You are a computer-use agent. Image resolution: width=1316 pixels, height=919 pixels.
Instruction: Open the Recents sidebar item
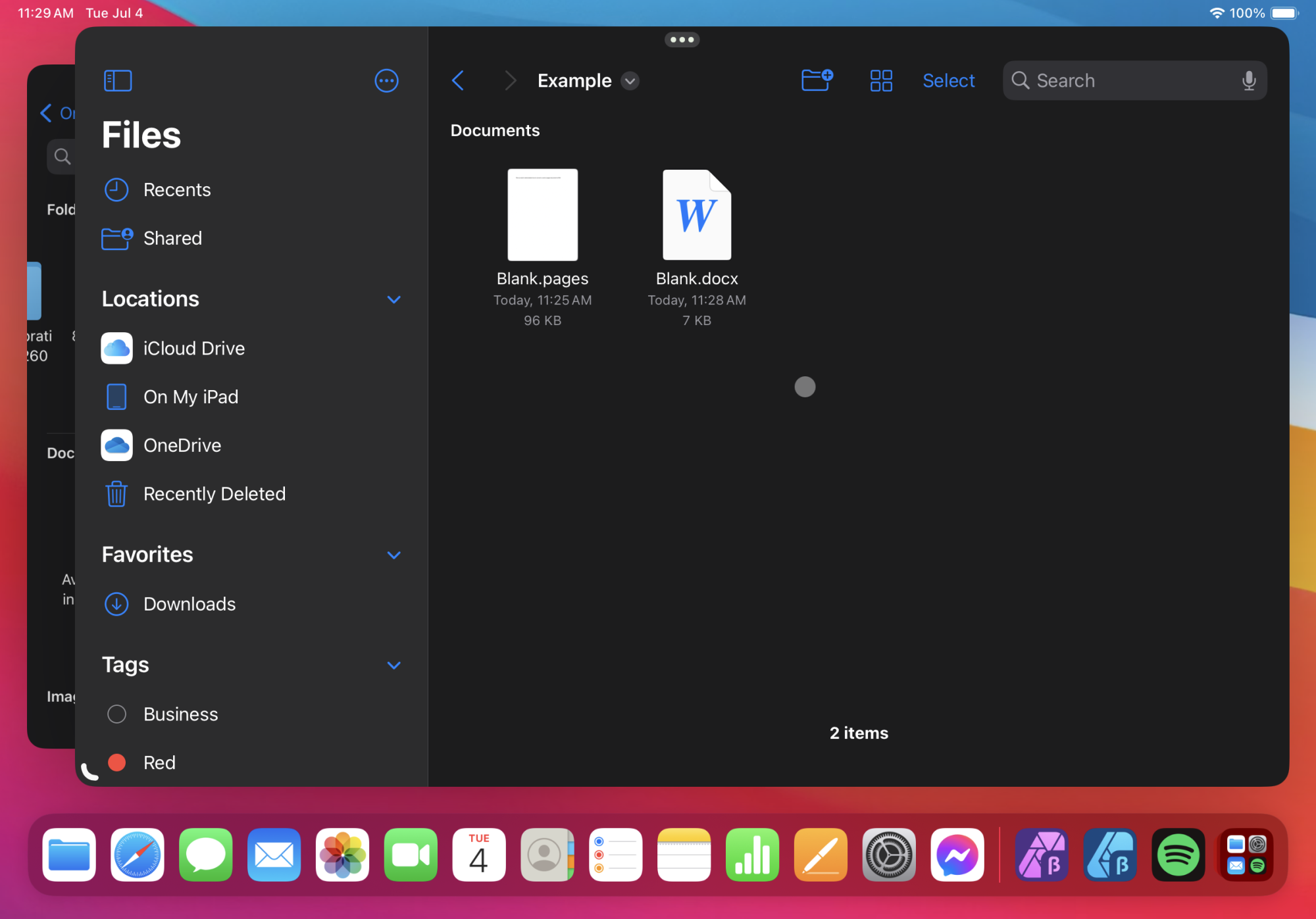click(x=176, y=190)
